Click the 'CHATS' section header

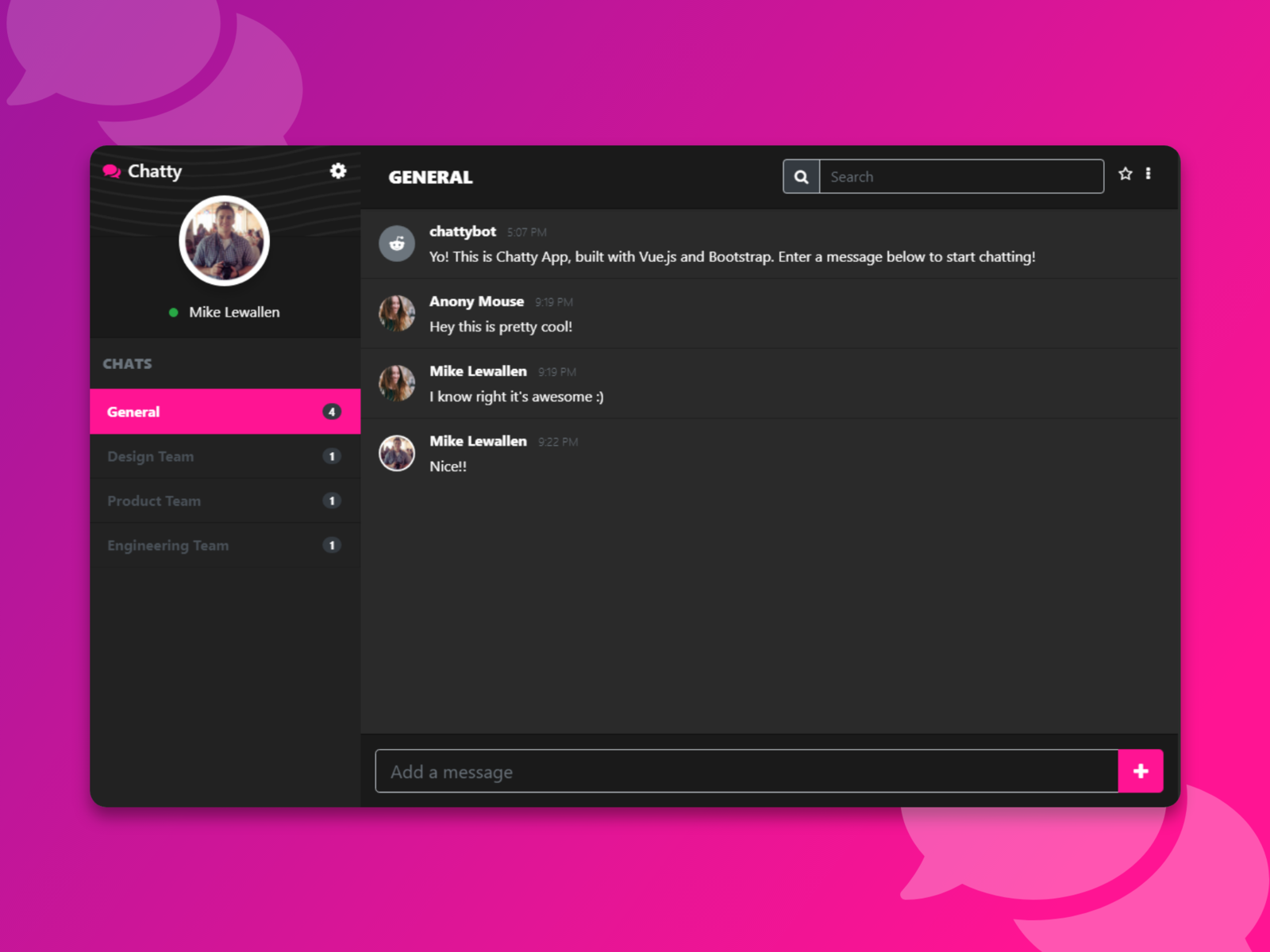pyautogui.click(x=127, y=364)
